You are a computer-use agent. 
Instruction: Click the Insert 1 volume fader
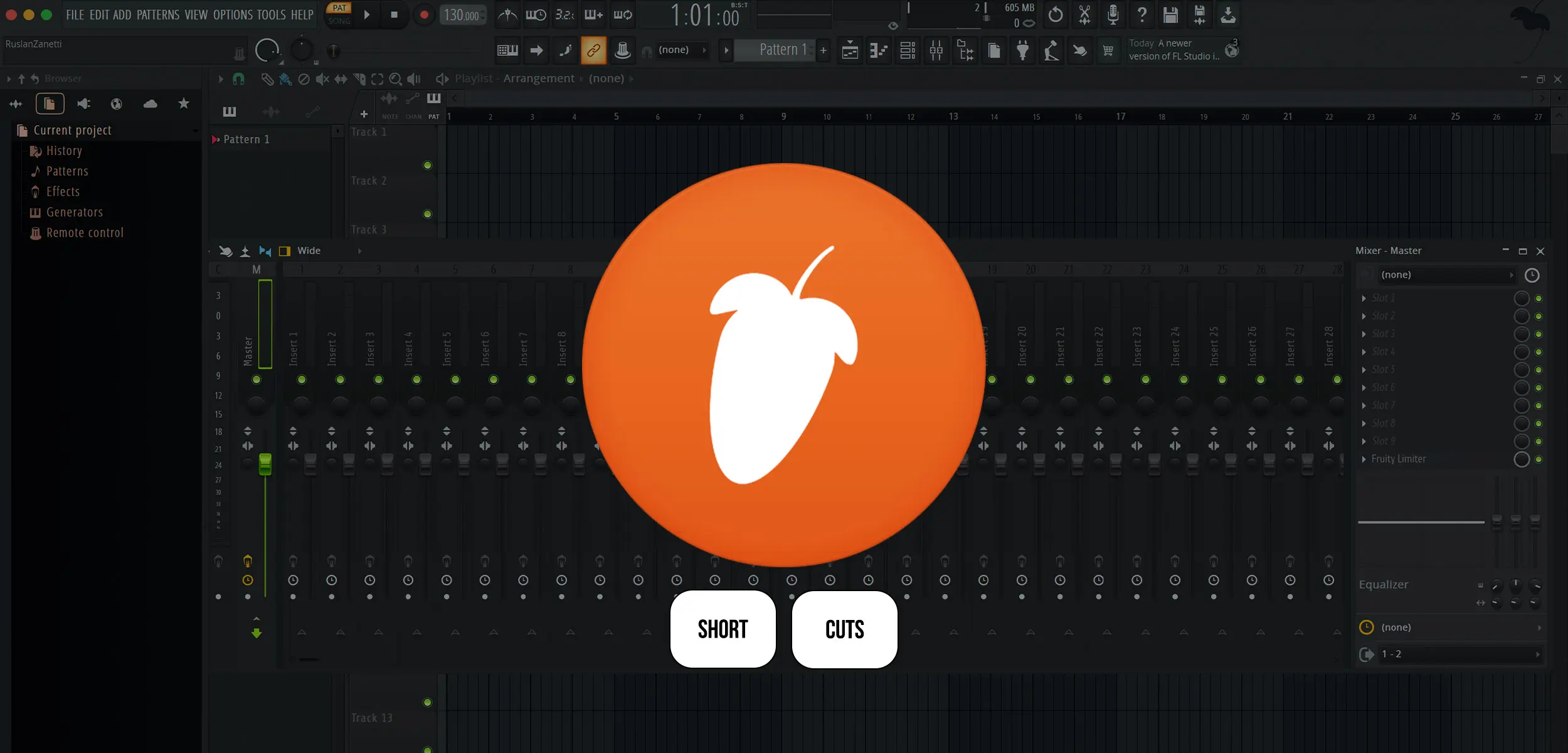point(310,464)
